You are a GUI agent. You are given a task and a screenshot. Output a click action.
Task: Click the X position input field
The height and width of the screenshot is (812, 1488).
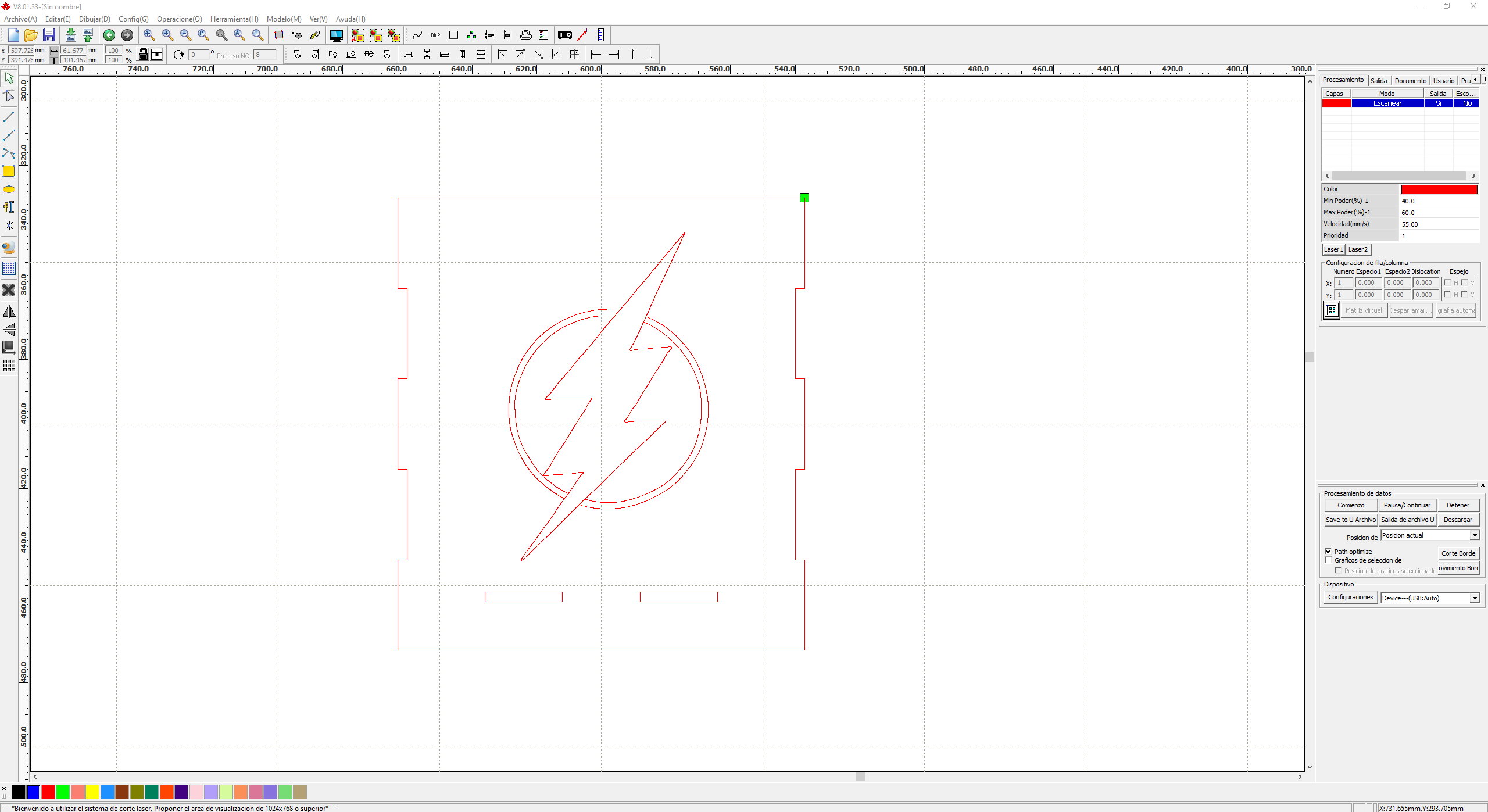[22, 51]
